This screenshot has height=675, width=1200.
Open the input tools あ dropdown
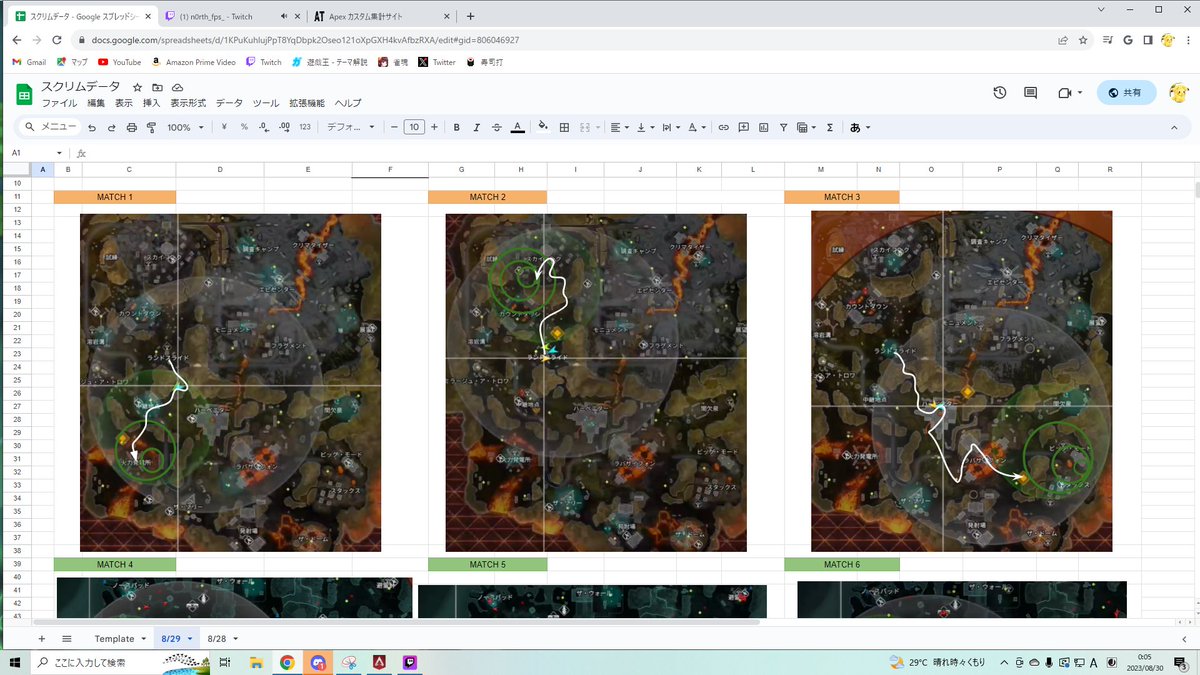[860, 127]
